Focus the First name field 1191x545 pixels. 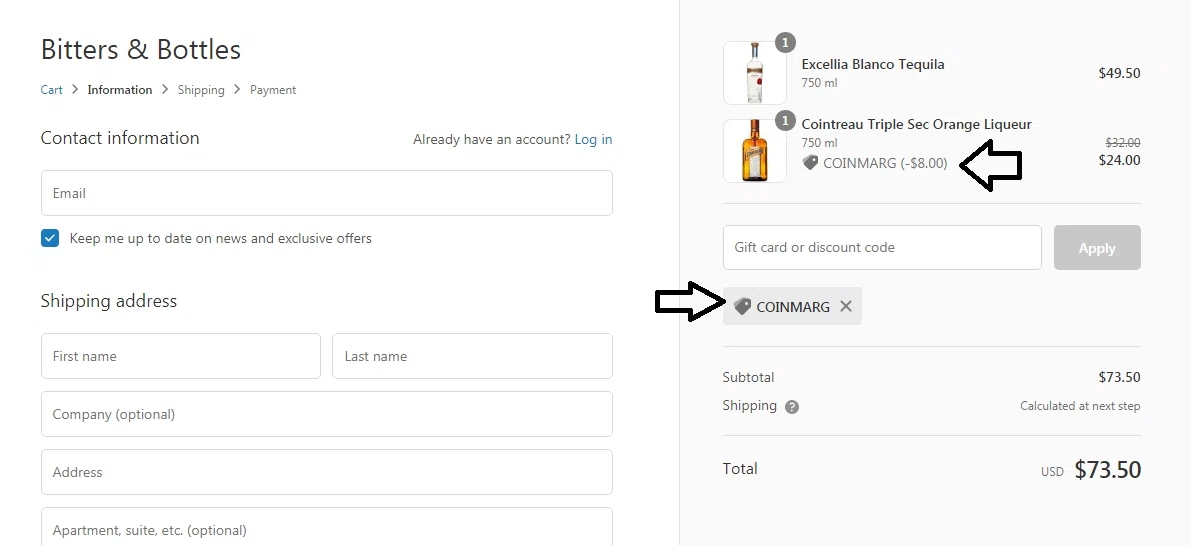181,356
